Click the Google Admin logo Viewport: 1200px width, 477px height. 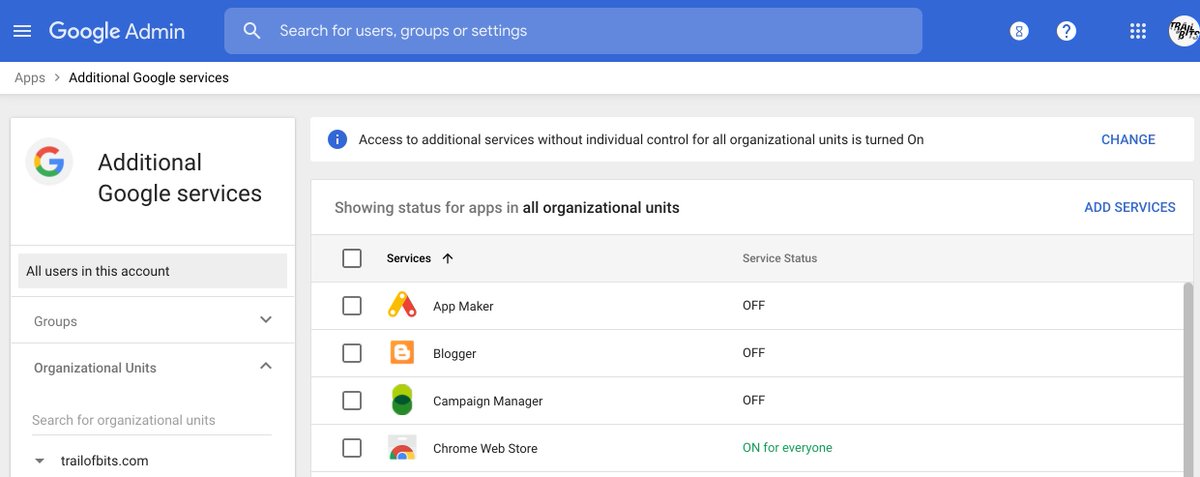click(117, 31)
